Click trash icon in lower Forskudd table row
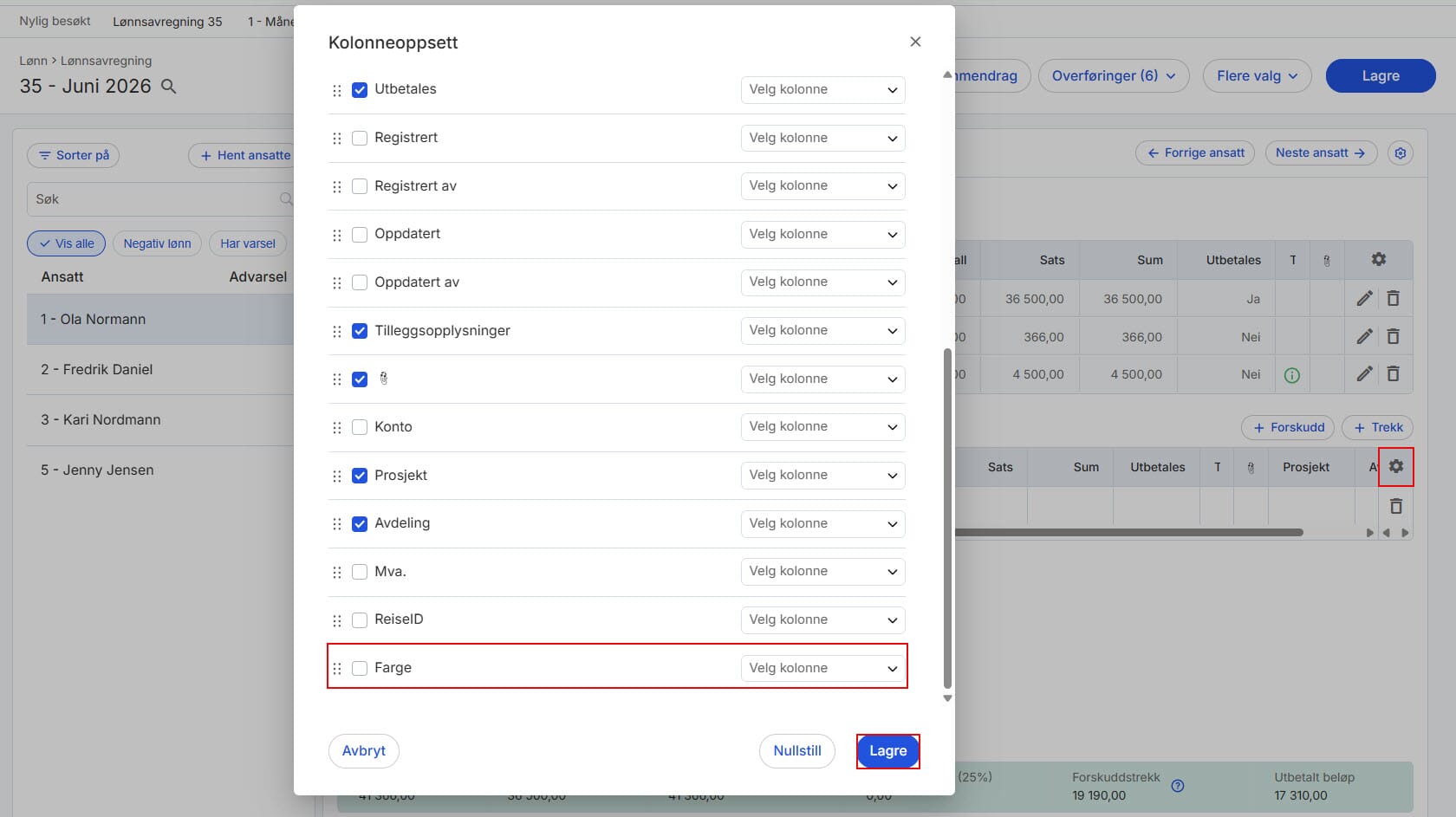The height and width of the screenshot is (817, 1456). tap(1396, 506)
